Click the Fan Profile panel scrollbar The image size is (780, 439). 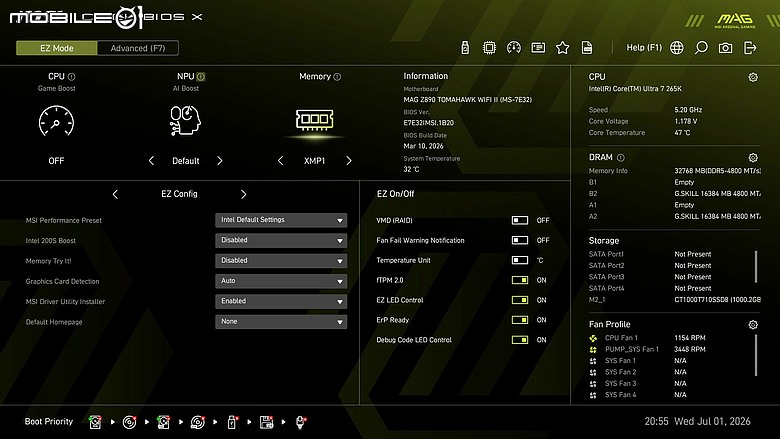756,355
